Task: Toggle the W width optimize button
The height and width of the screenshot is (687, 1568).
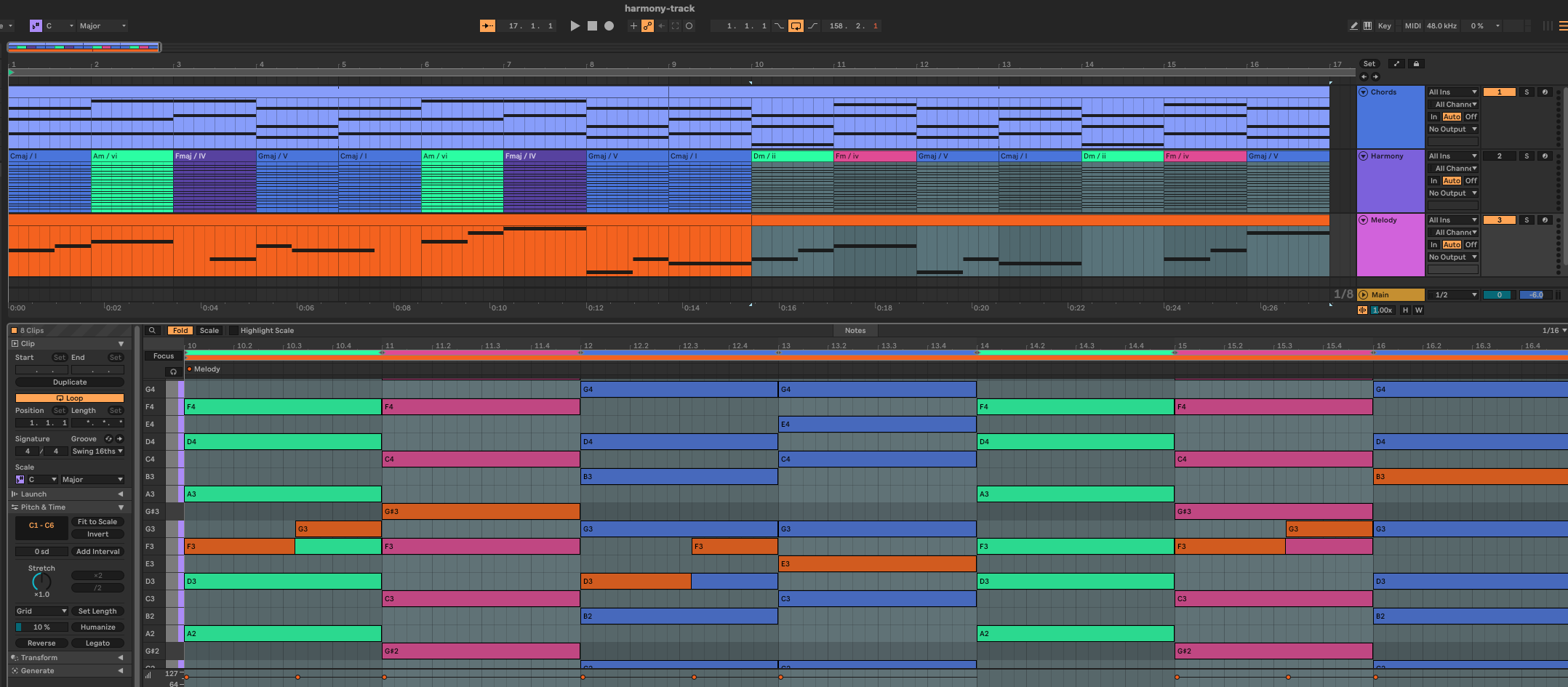Action: click(x=1418, y=310)
